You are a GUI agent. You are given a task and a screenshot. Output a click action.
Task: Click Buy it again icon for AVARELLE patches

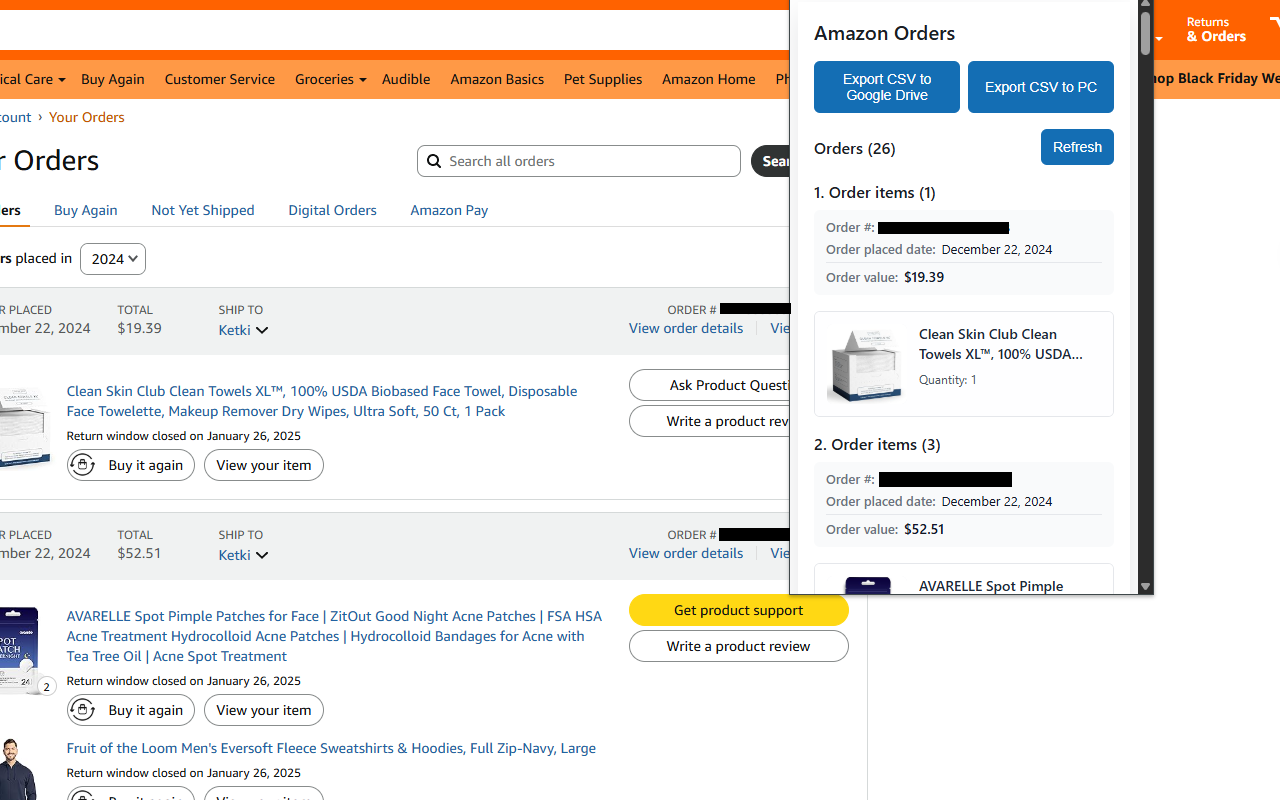[x=83, y=710]
